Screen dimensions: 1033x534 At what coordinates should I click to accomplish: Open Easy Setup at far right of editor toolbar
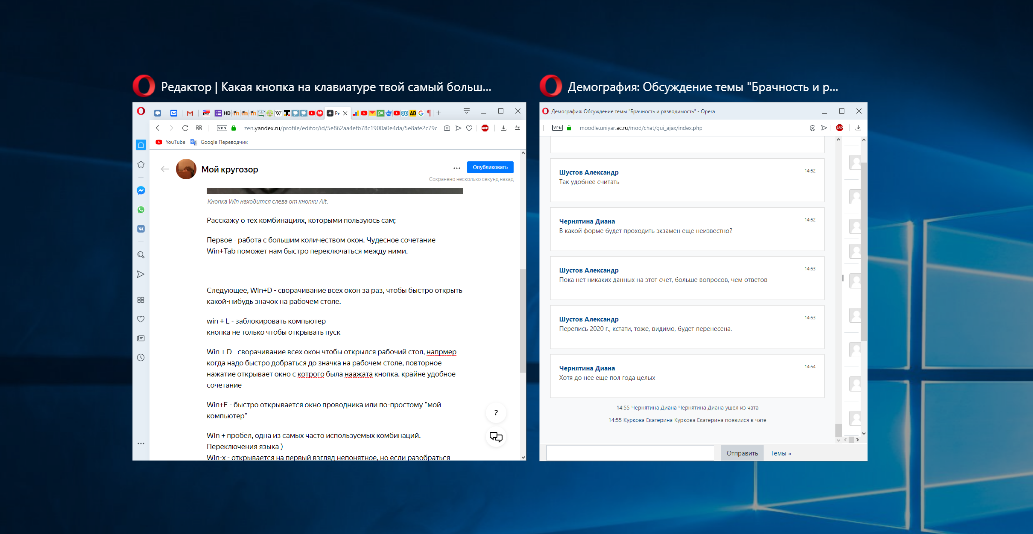515,128
